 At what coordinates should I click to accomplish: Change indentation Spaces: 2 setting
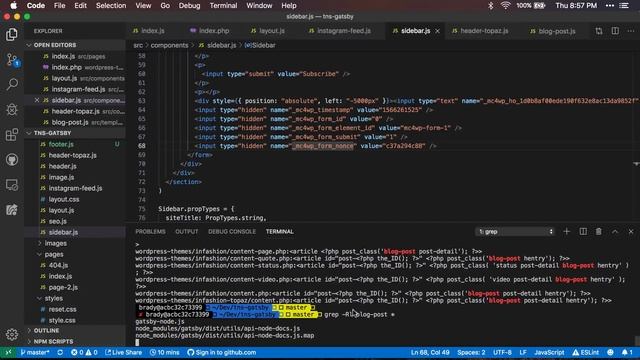(x=471, y=352)
